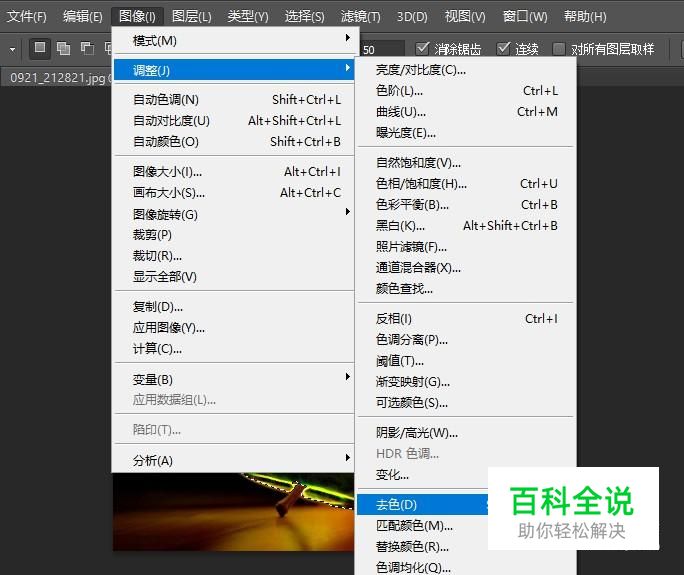
Task: Open the 选择(S) menu
Action: click(x=304, y=17)
